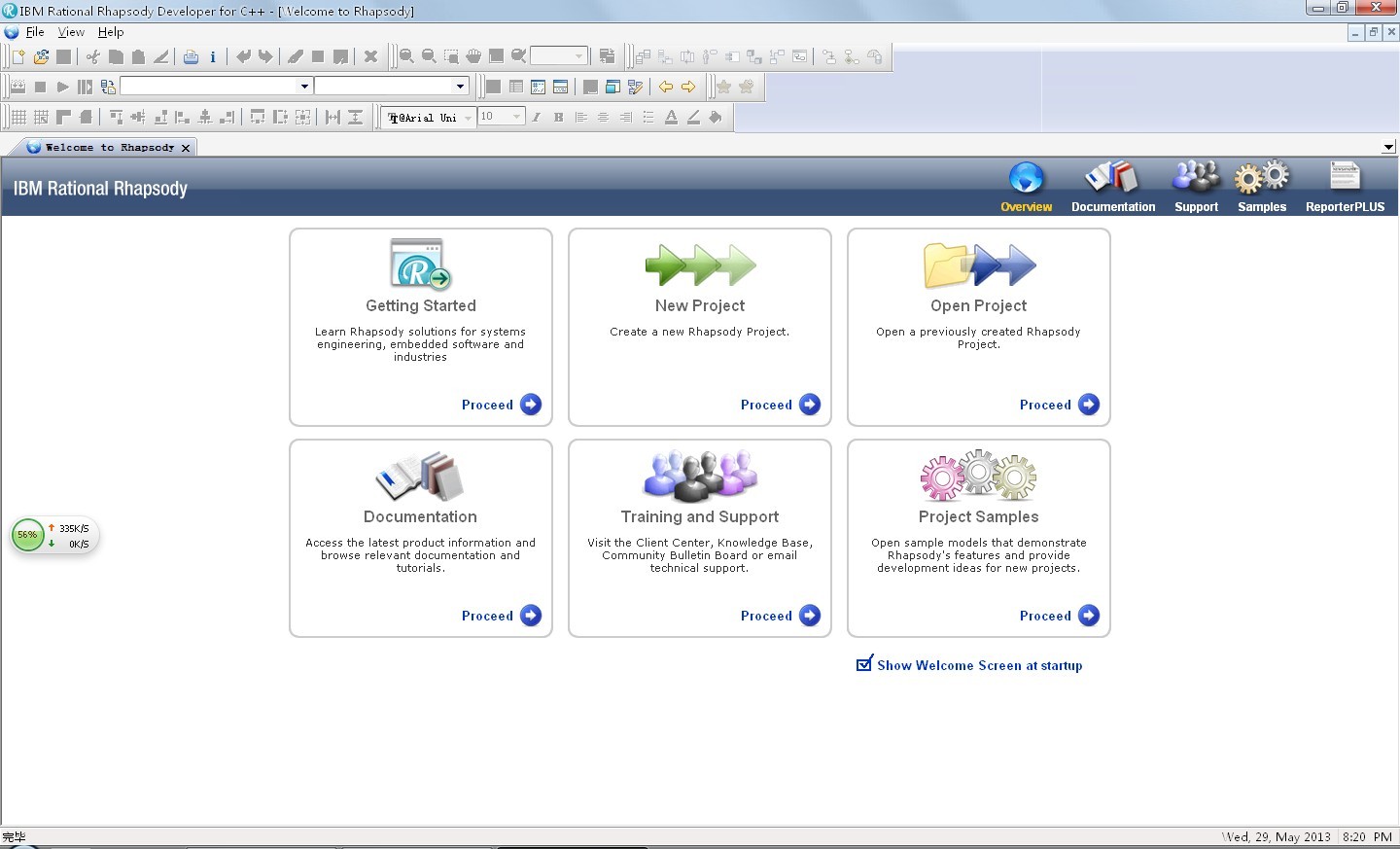Open the Overview globe section
Viewport: 1400px width, 849px height.
point(1027,187)
